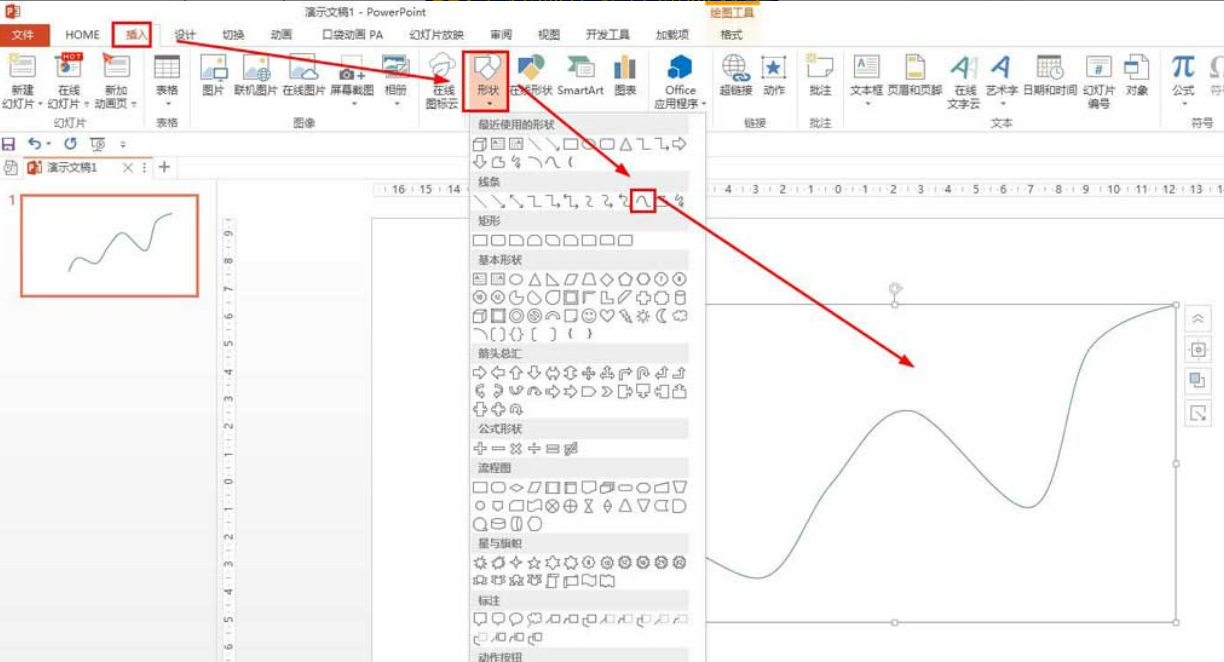Open 在线文字云 word cloud tool
Screen dimensions: 1224x662
[x=964, y=84]
